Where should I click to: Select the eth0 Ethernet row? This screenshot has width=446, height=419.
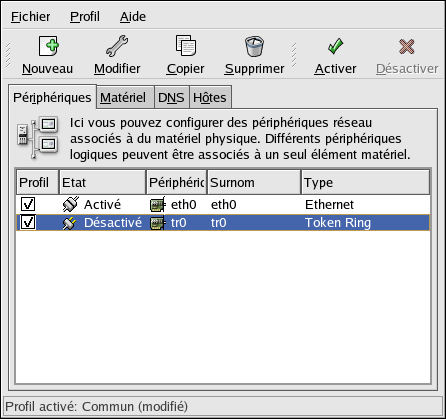pyautogui.click(x=223, y=204)
